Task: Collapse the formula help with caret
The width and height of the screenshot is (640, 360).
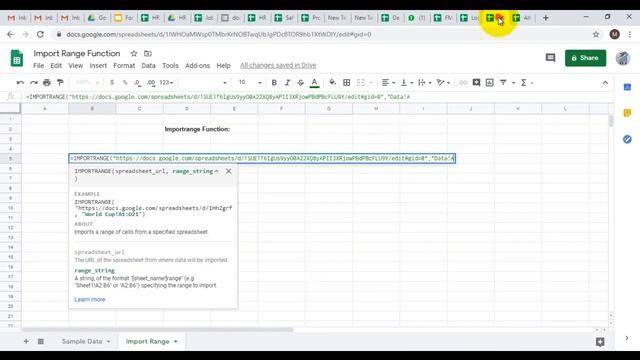Action: coord(216,171)
